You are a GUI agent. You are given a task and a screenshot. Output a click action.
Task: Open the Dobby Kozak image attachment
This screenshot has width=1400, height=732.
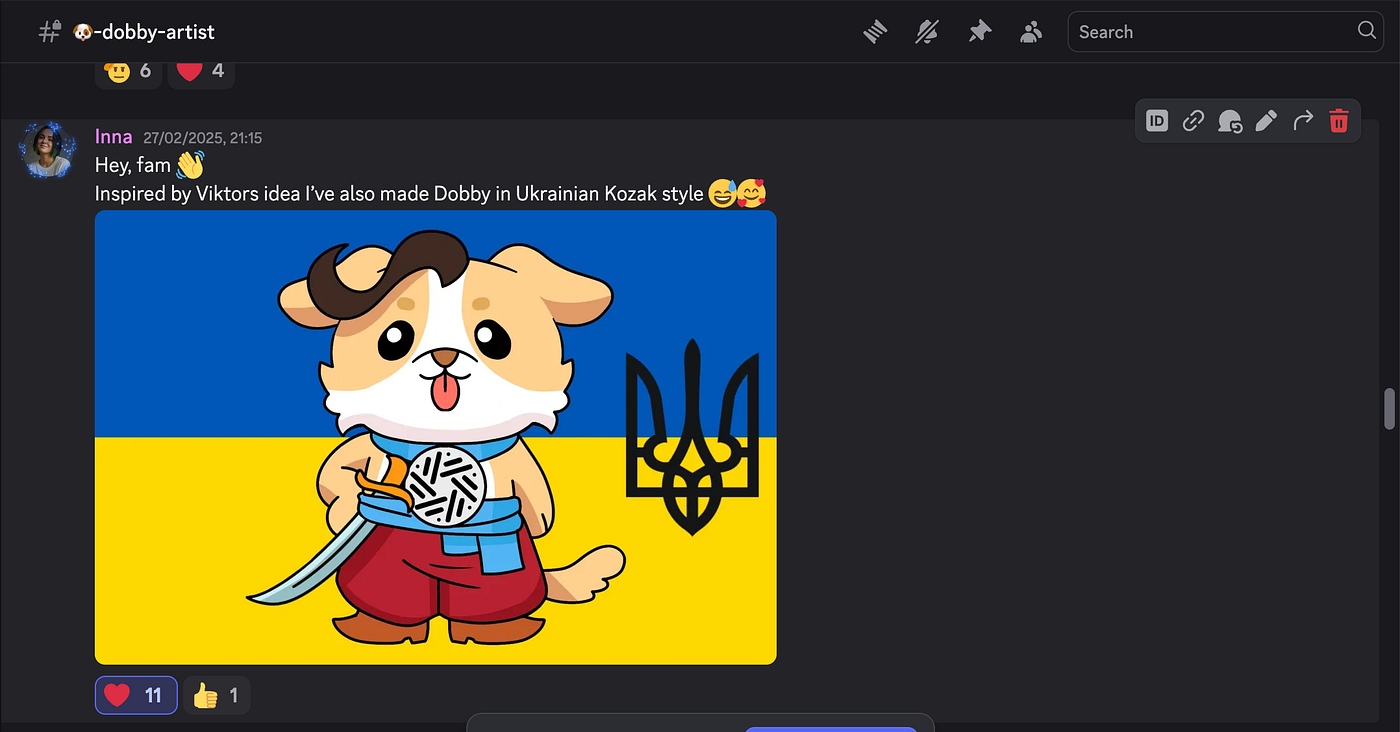[x=436, y=437]
